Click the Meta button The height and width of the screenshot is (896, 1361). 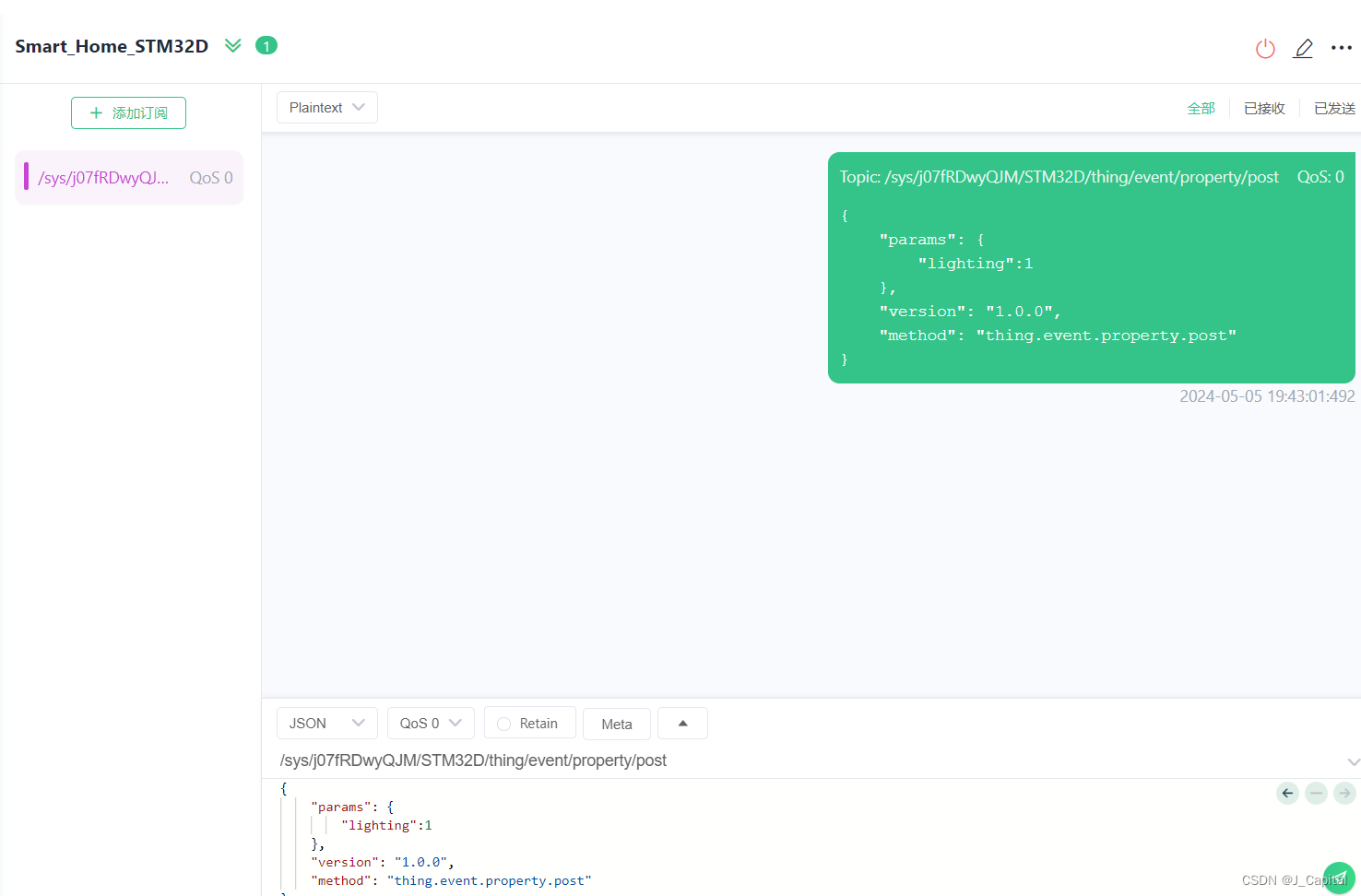[x=617, y=724]
